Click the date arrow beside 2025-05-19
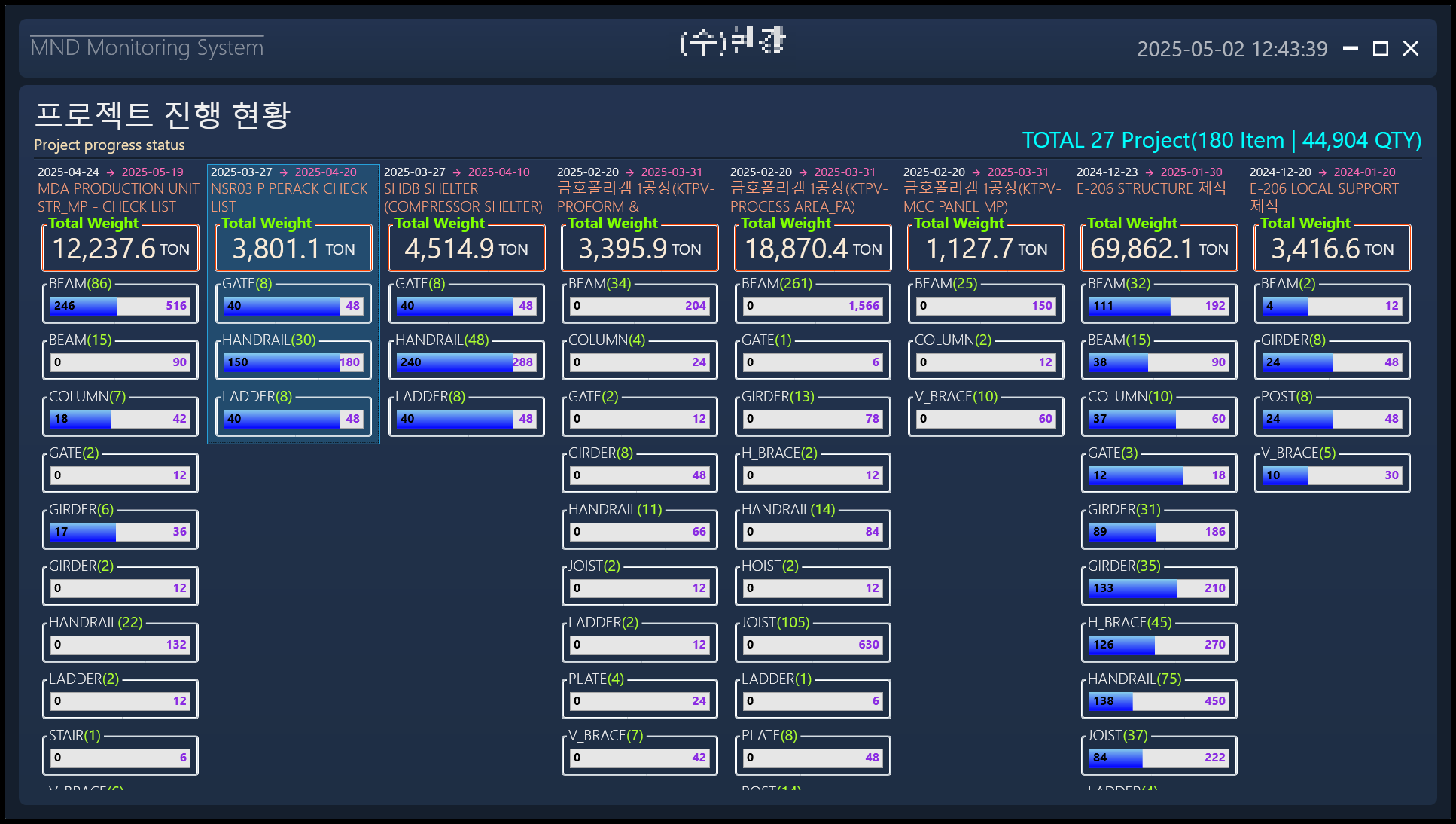This screenshot has height=824, width=1456. click(x=111, y=172)
